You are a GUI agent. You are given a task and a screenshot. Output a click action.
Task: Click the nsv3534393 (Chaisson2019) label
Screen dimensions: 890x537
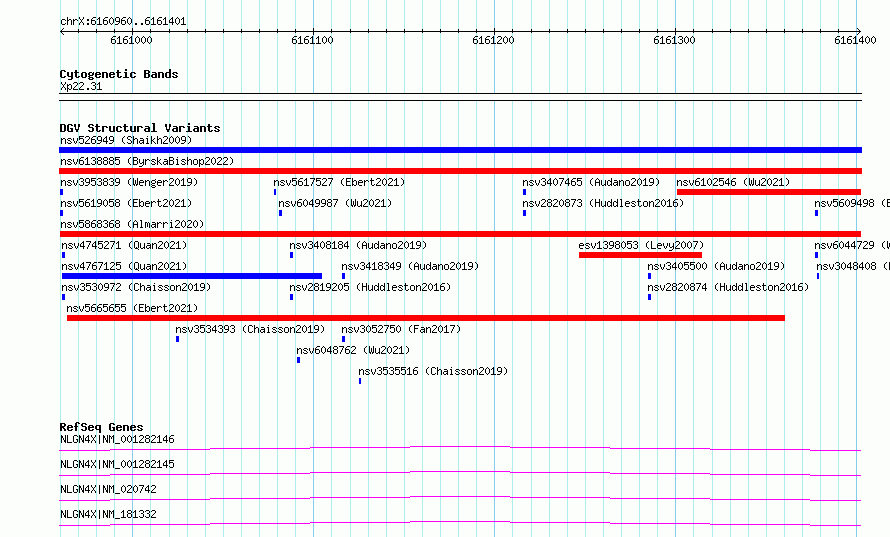point(250,329)
